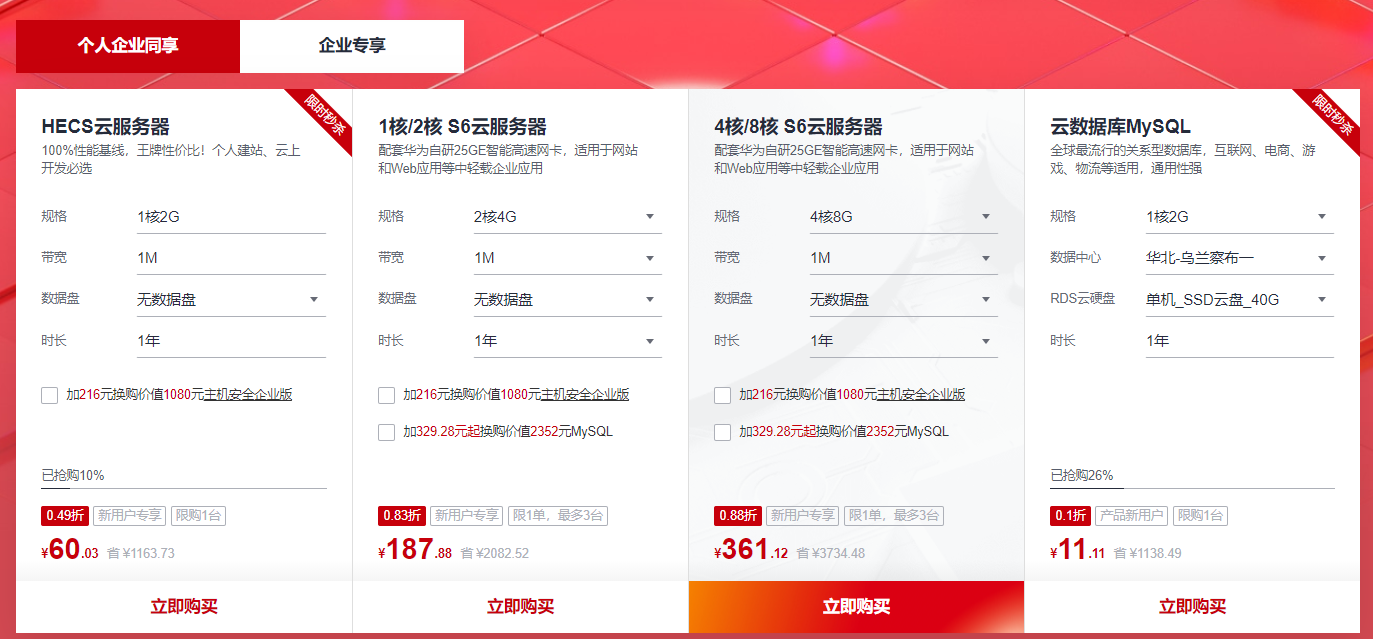Tick 加216元换购 checkbox in HECS云服务器 card
Image resolution: width=1373 pixels, height=639 pixels.
[x=50, y=395]
